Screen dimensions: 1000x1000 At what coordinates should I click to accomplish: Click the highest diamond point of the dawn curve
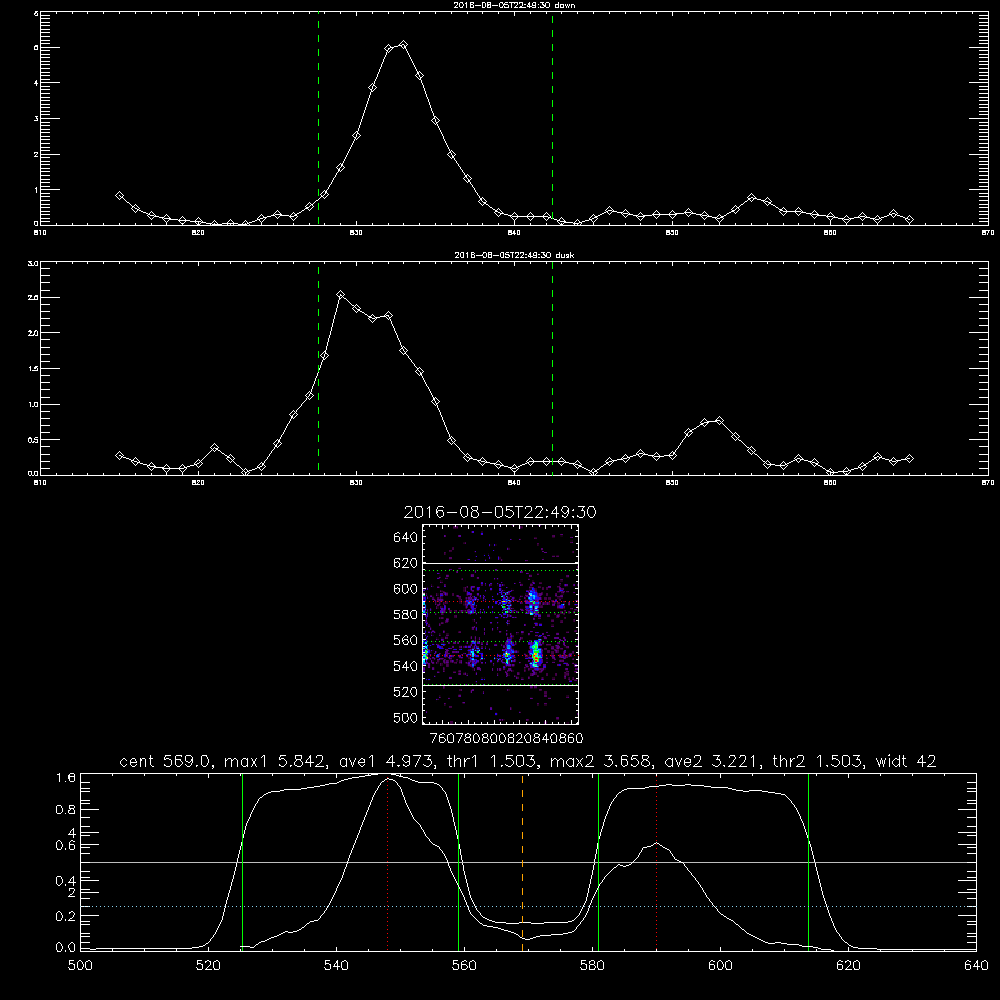(x=403, y=45)
